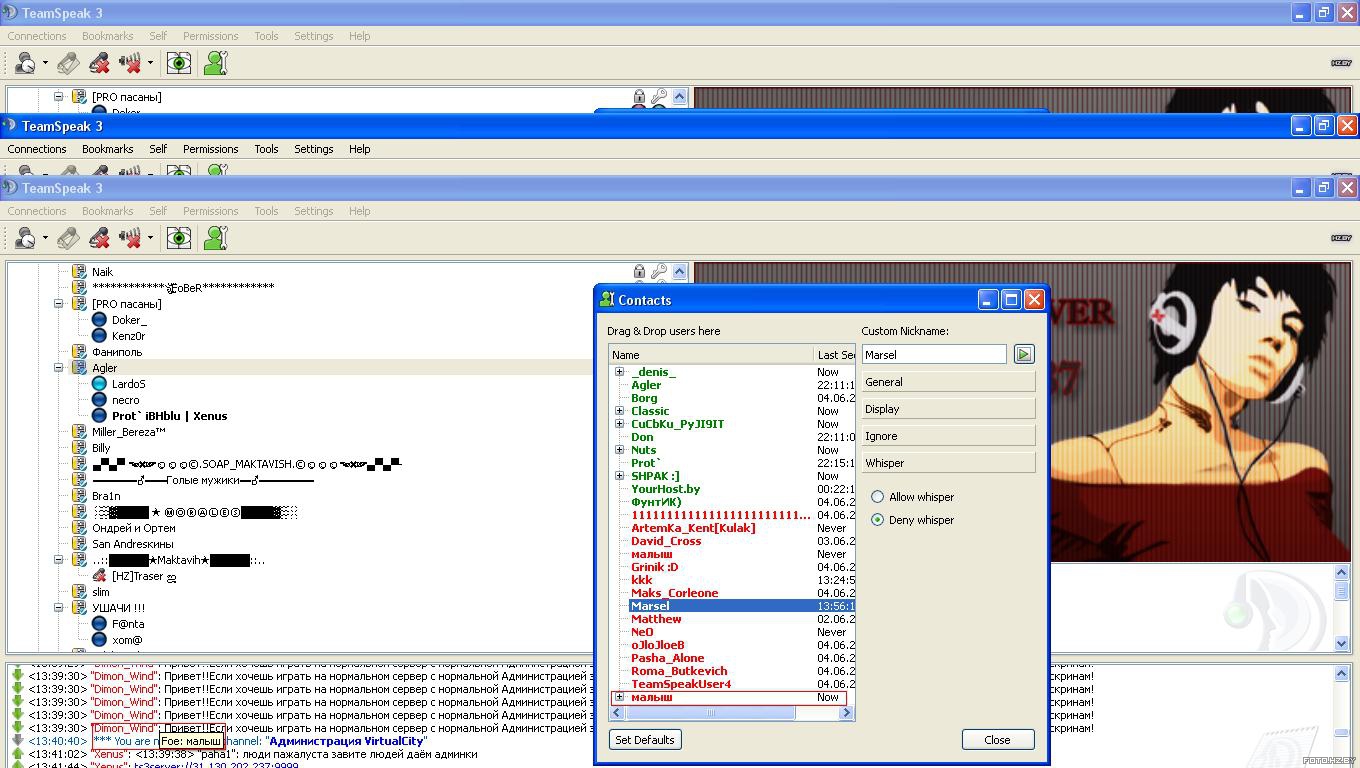Select the Allow whisper radio button
The width and height of the screenshot is (1360, 768).
point(878,497)
